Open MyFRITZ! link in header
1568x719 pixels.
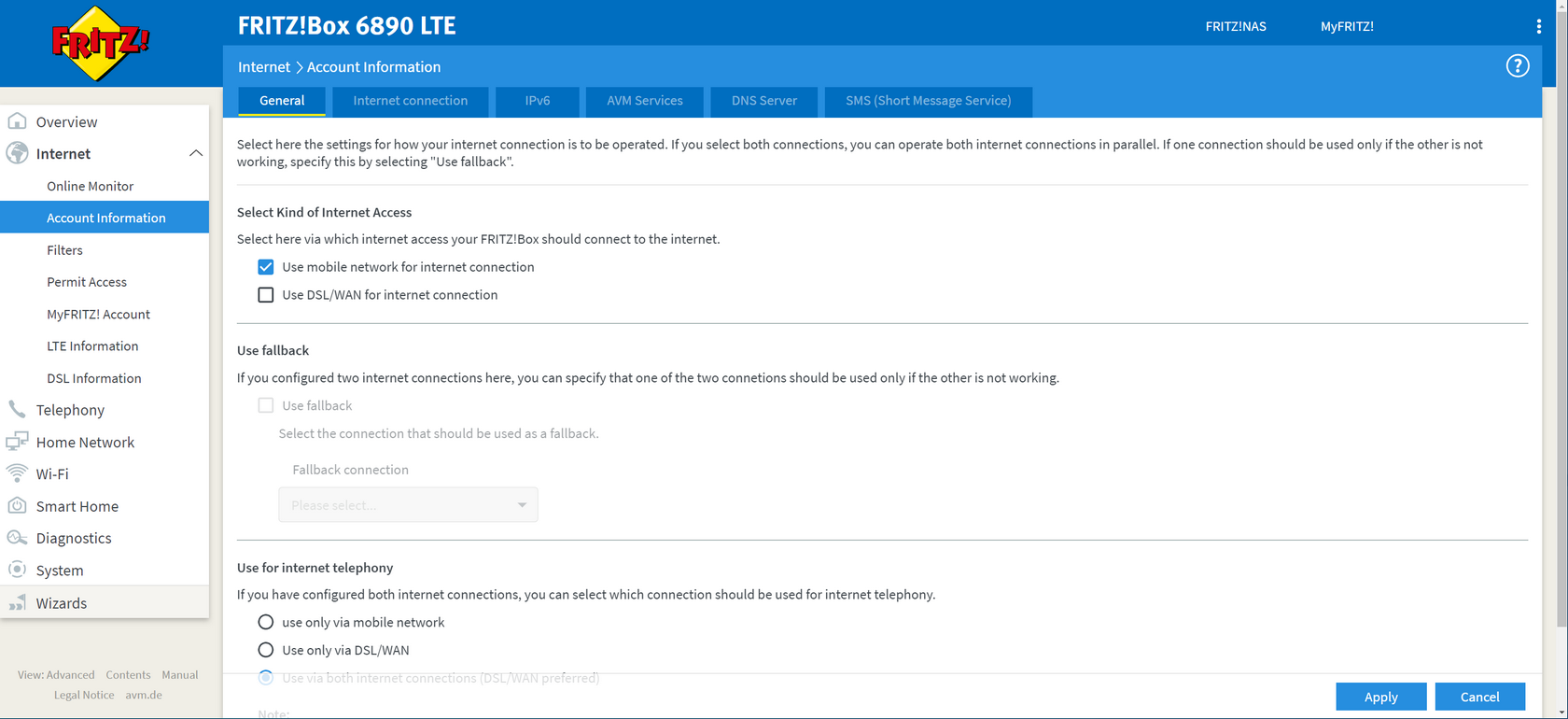point(1347,26)
